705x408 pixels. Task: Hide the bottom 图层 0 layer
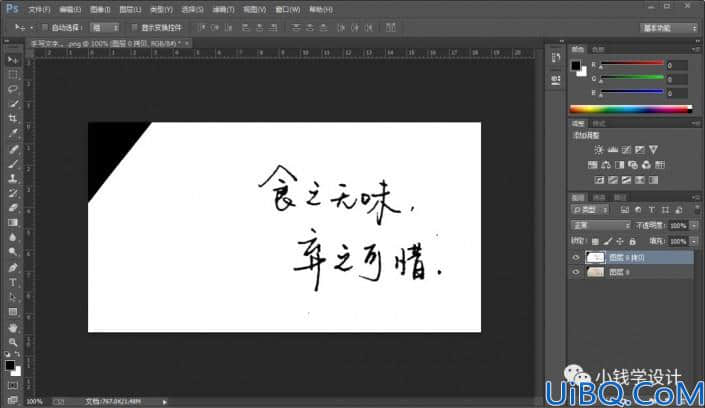[x=576, y=272]
